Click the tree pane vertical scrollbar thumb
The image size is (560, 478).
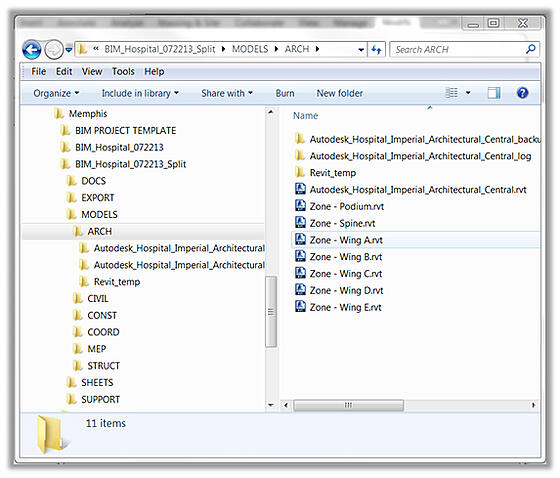(271, 312)
